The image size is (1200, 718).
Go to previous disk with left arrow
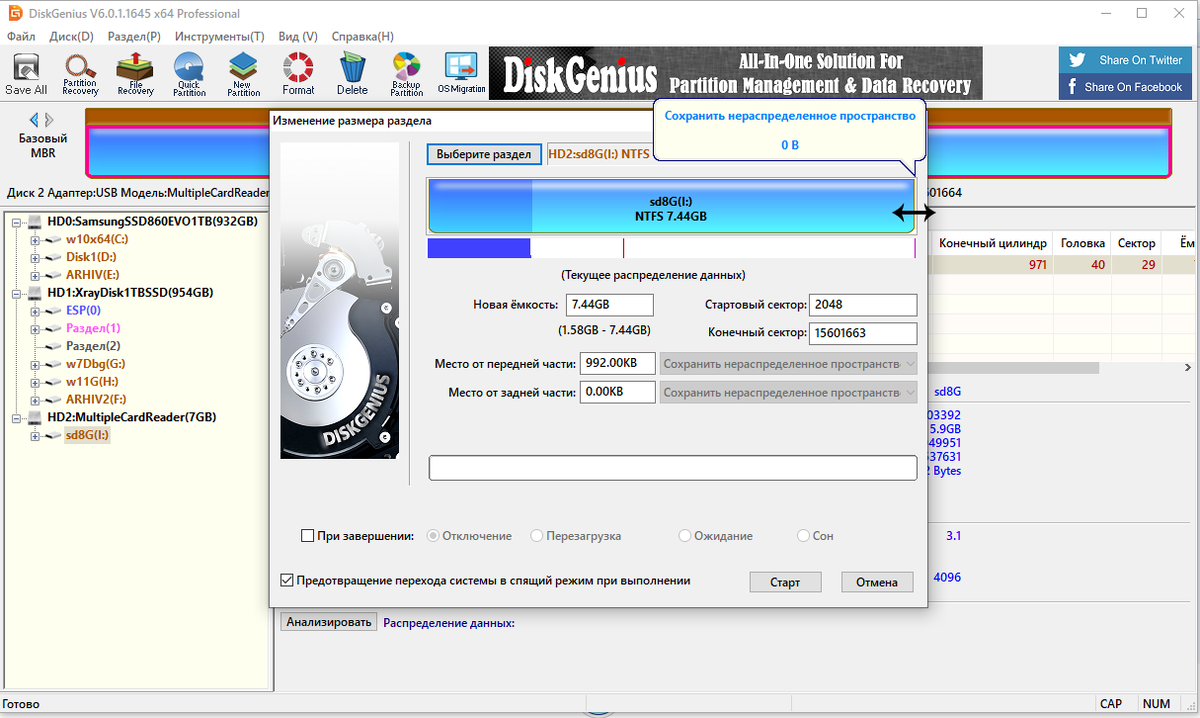click(34, 120)
